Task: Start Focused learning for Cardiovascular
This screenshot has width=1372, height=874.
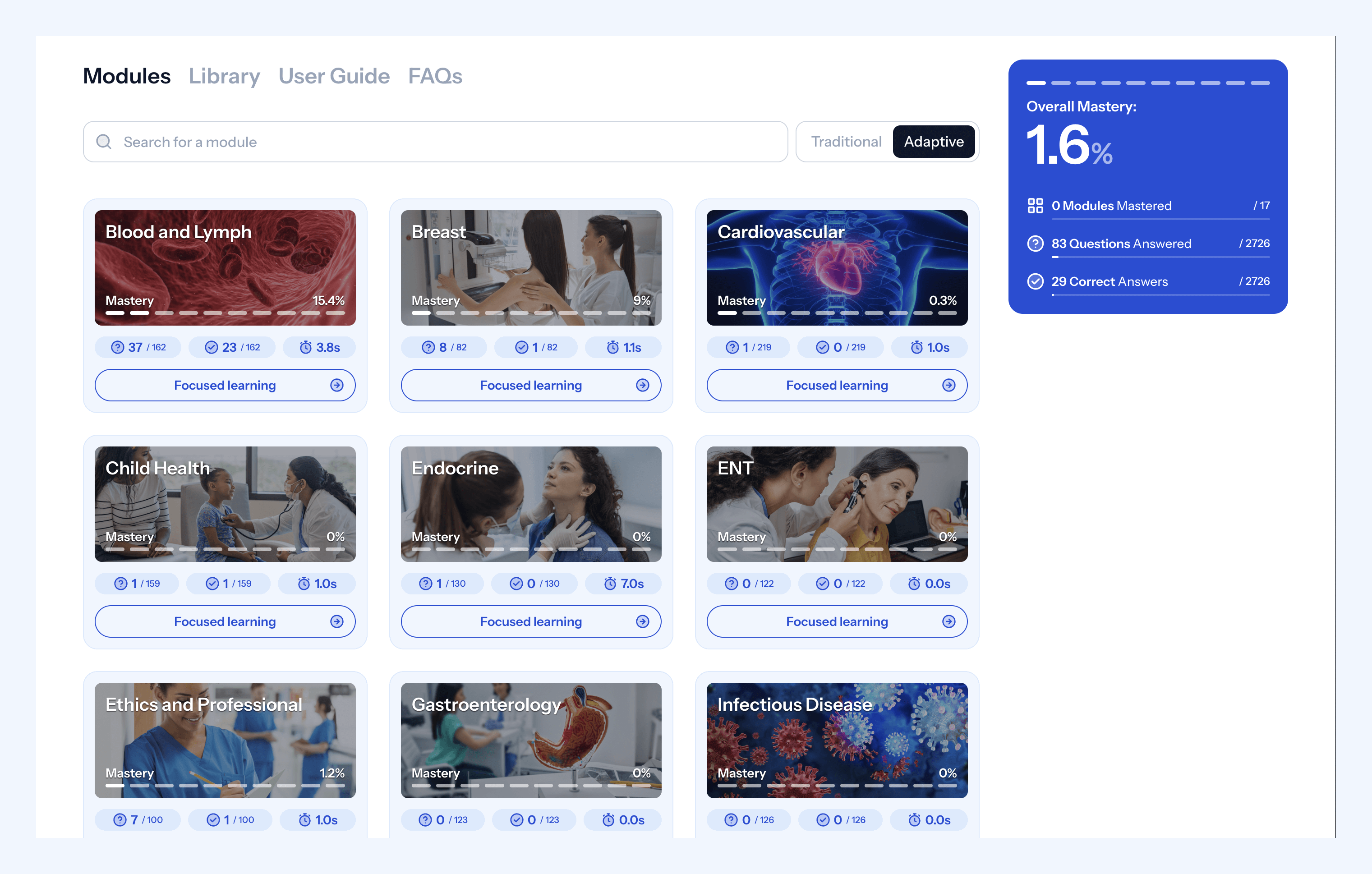Action: [x=837, y=385]
